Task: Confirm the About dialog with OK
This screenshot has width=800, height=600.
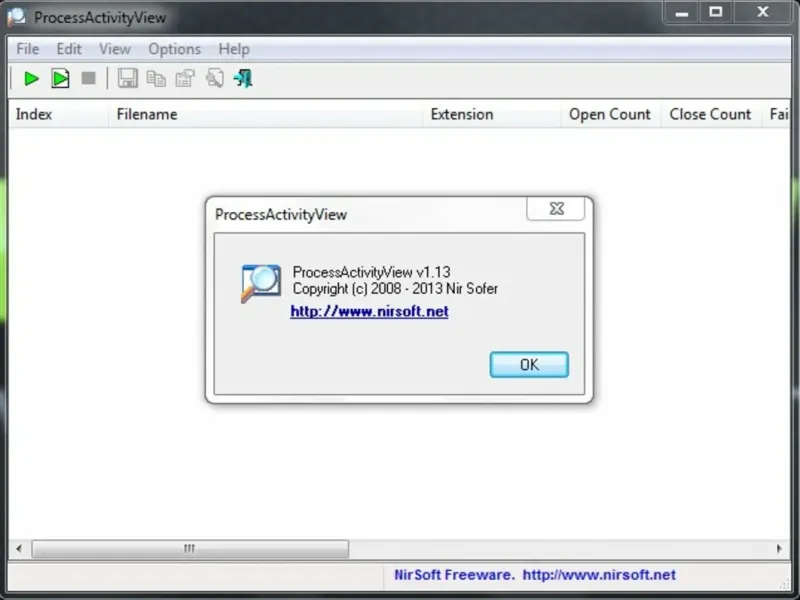Action: click(529, 364)
